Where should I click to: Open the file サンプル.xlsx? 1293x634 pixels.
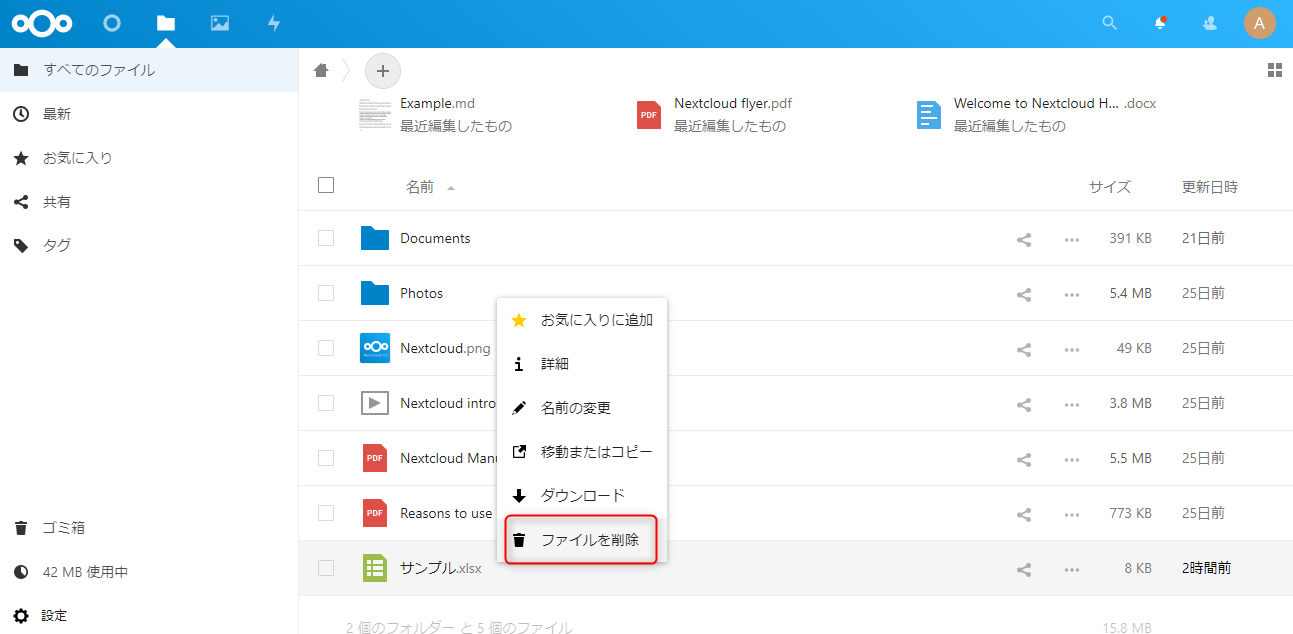pos(440,568)
